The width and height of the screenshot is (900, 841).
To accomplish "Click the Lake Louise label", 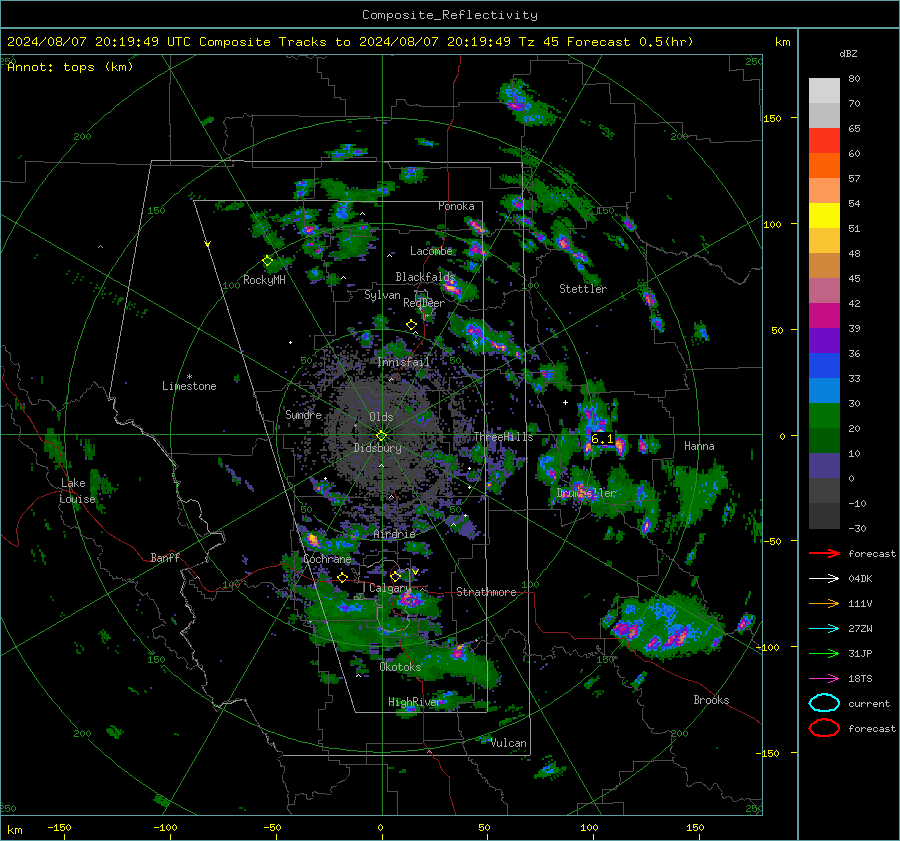I will tap(77, 491).
